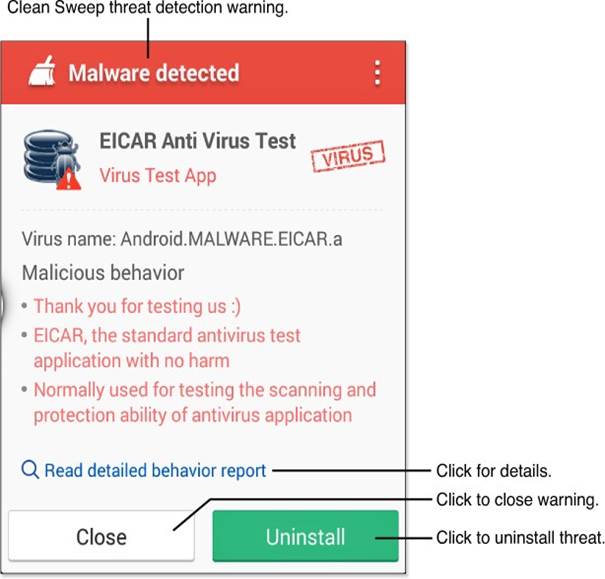Click the Malicious behavior heading
605x579 pixels.
point(103,273)
